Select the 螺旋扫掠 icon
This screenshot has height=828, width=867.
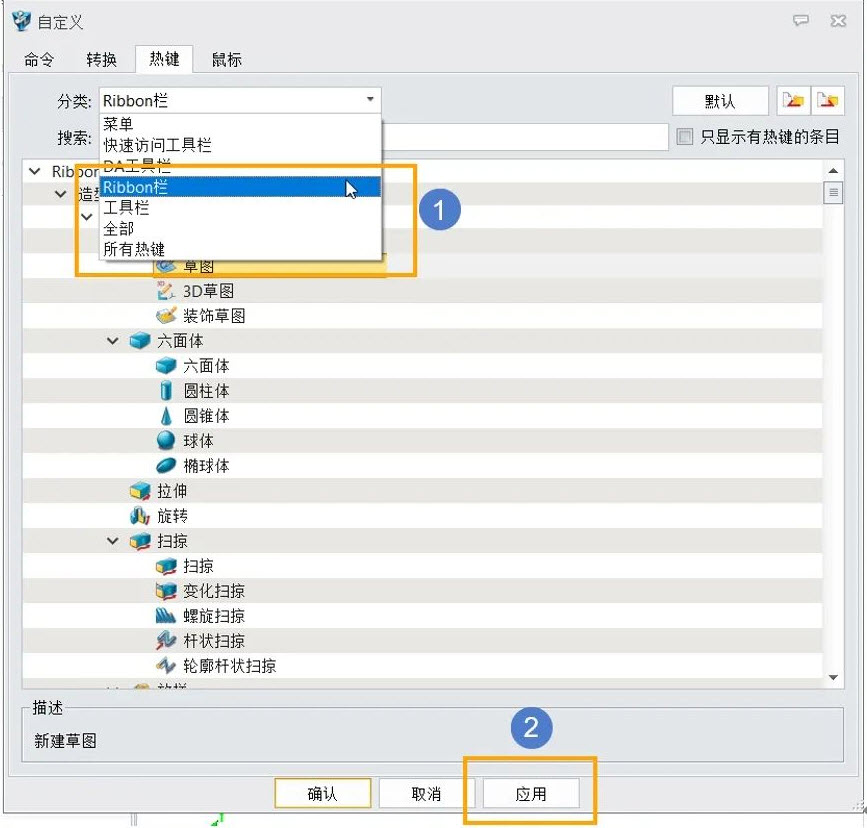click(x=166, y=616)
